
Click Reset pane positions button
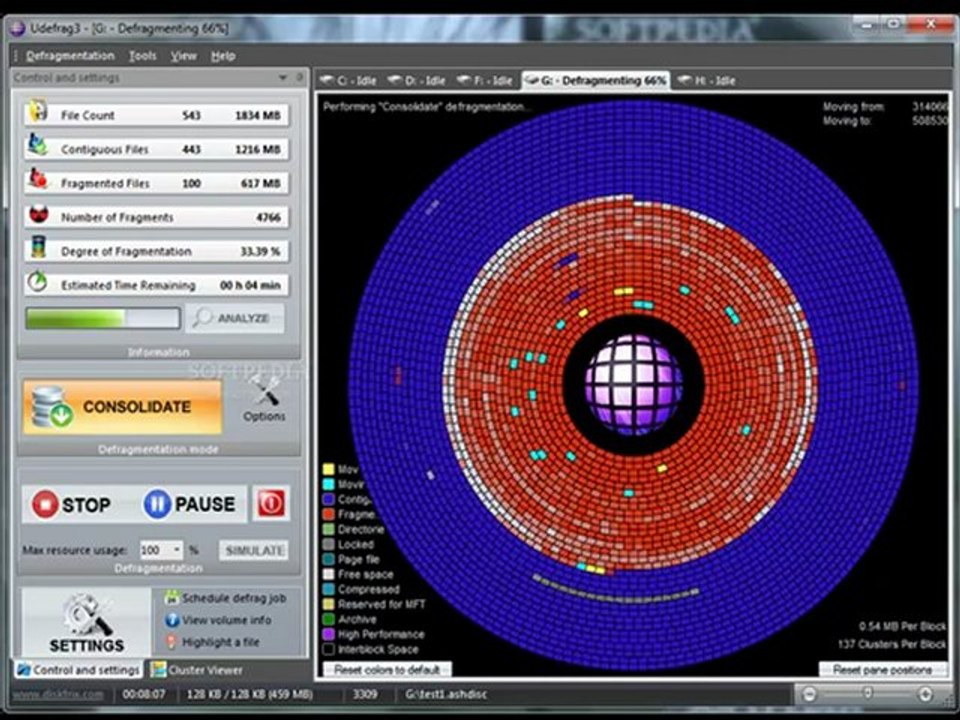click(x=882, y=670)
